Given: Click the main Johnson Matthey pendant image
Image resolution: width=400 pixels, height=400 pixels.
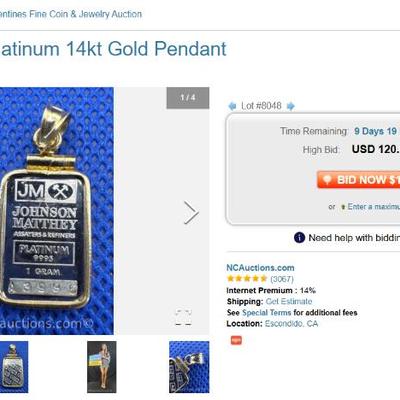Looking at the screenshot, I should pos(57,211).
